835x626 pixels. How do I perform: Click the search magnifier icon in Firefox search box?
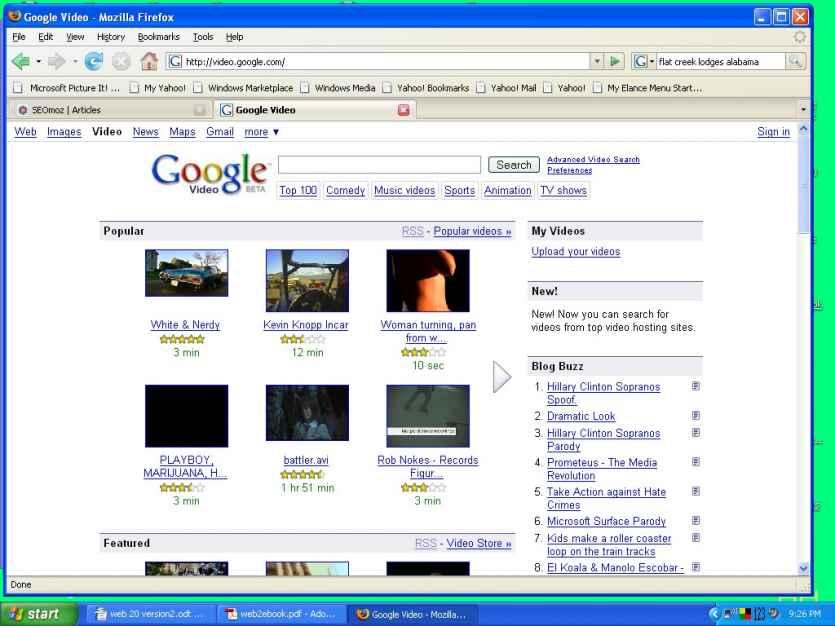pyautogui.click(x=797, y=62)
